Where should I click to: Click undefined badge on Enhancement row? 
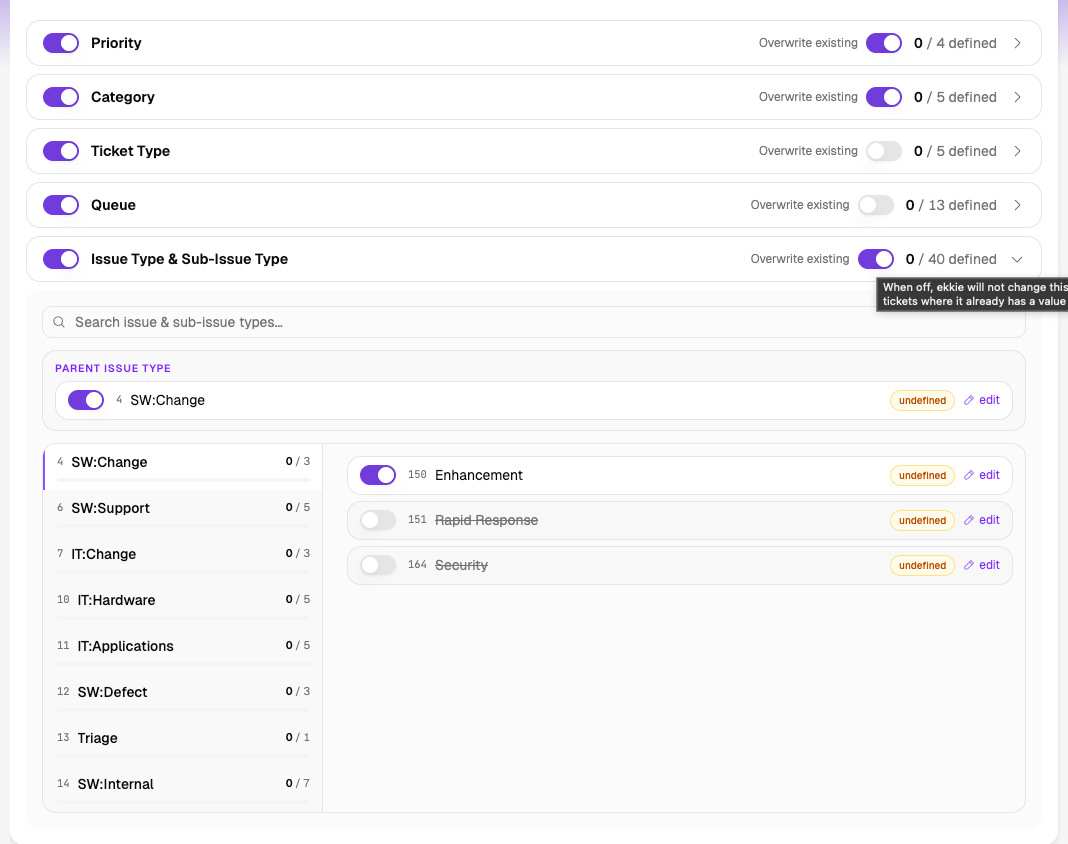(922, 475)
